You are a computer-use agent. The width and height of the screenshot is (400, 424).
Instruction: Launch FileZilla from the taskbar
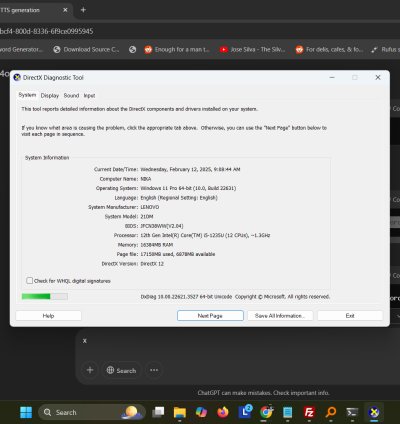pyautogui.click(x=309, y=412)
